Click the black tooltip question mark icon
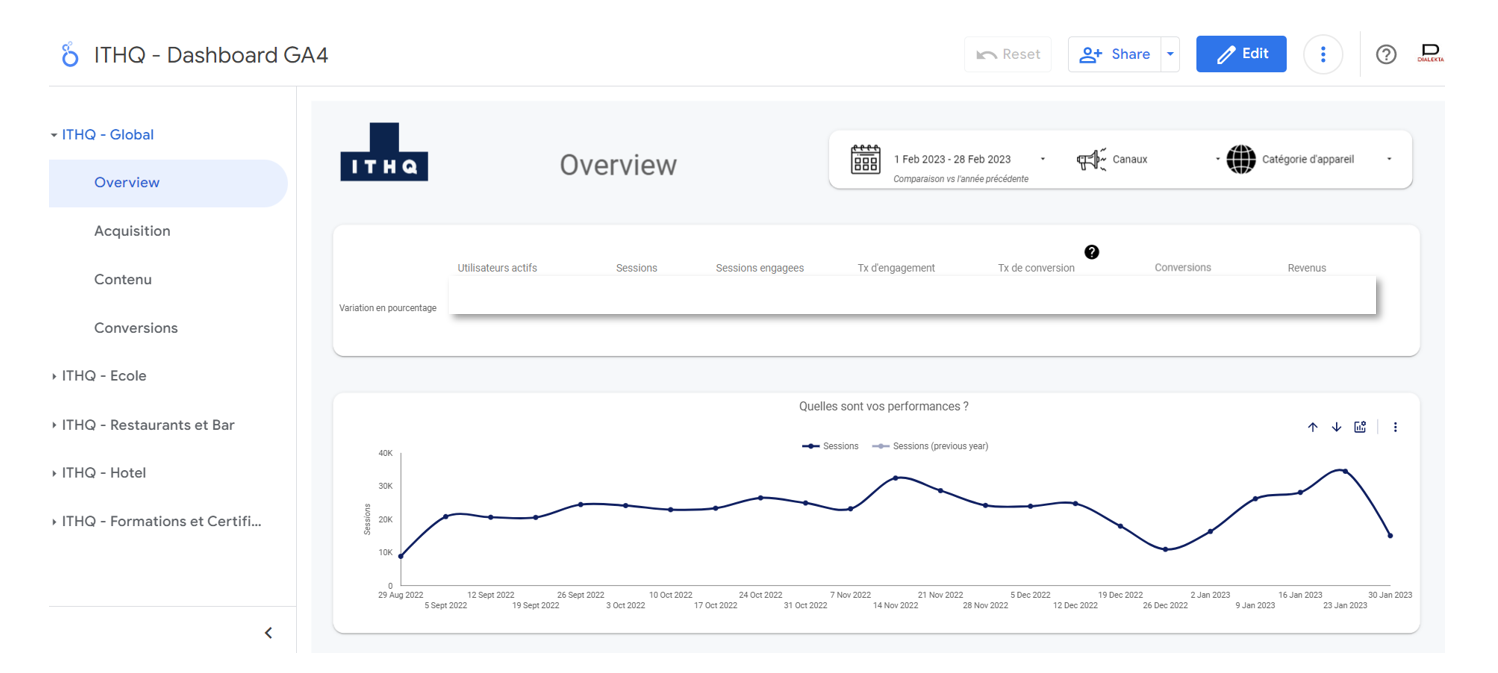 click(x=1091, y=252)
